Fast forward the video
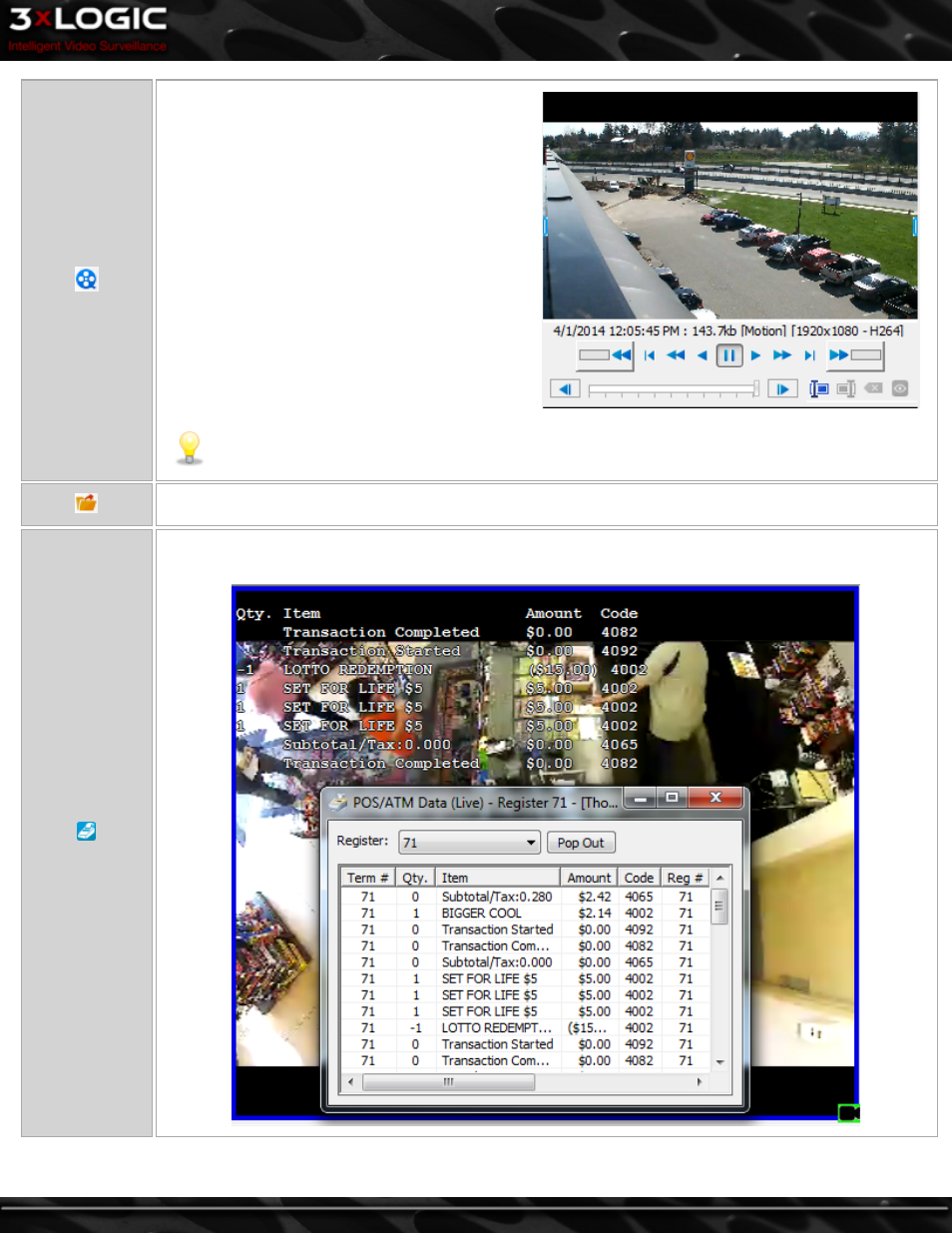 click(x=782, y=355)
